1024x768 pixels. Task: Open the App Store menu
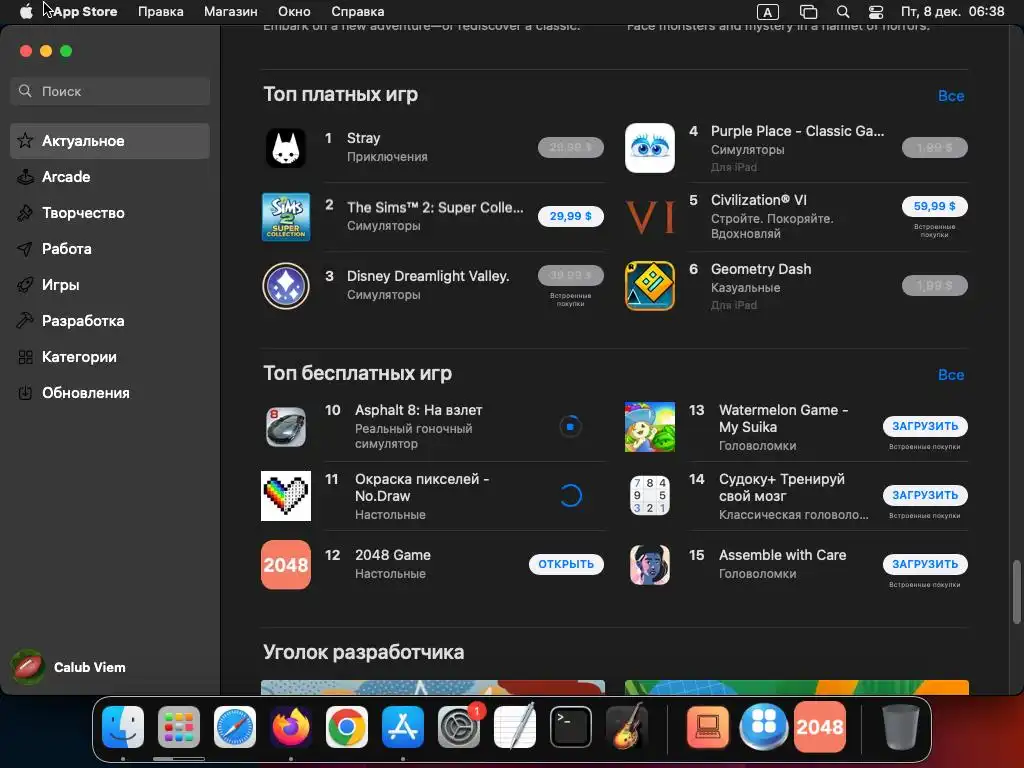click(85, 12)
